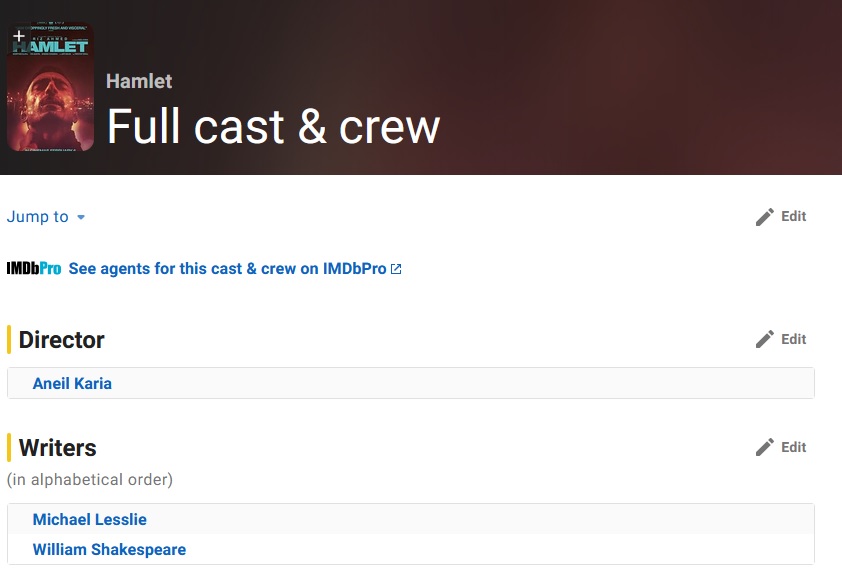Open Aneil Karia's profile
Image resolution: width=842 pixels, height=588 pixels.
coord(72,383)
